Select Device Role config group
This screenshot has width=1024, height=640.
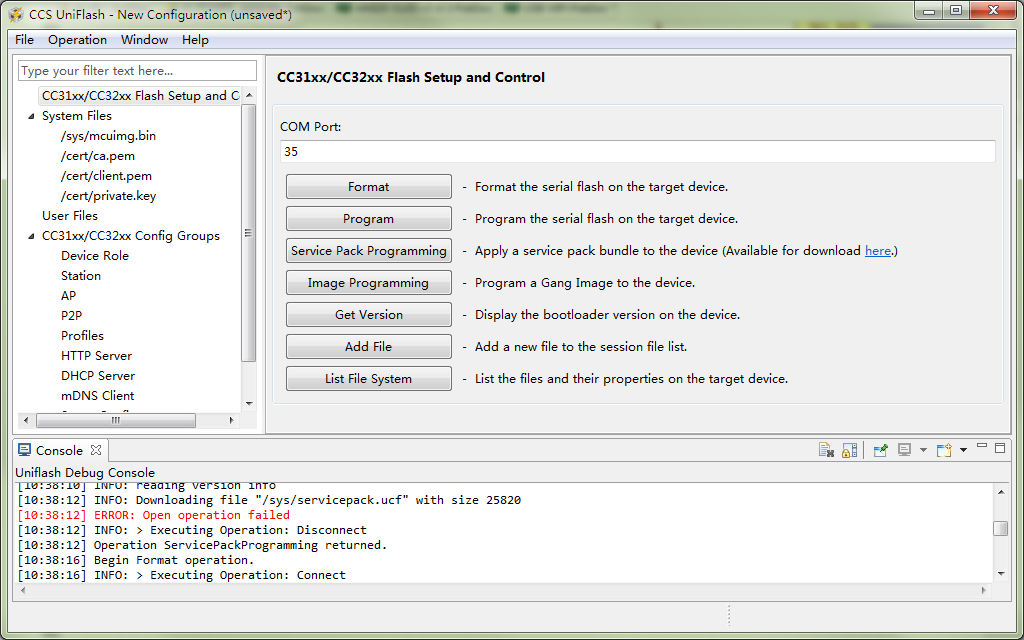pyautogui.click(x=95, y=256)
